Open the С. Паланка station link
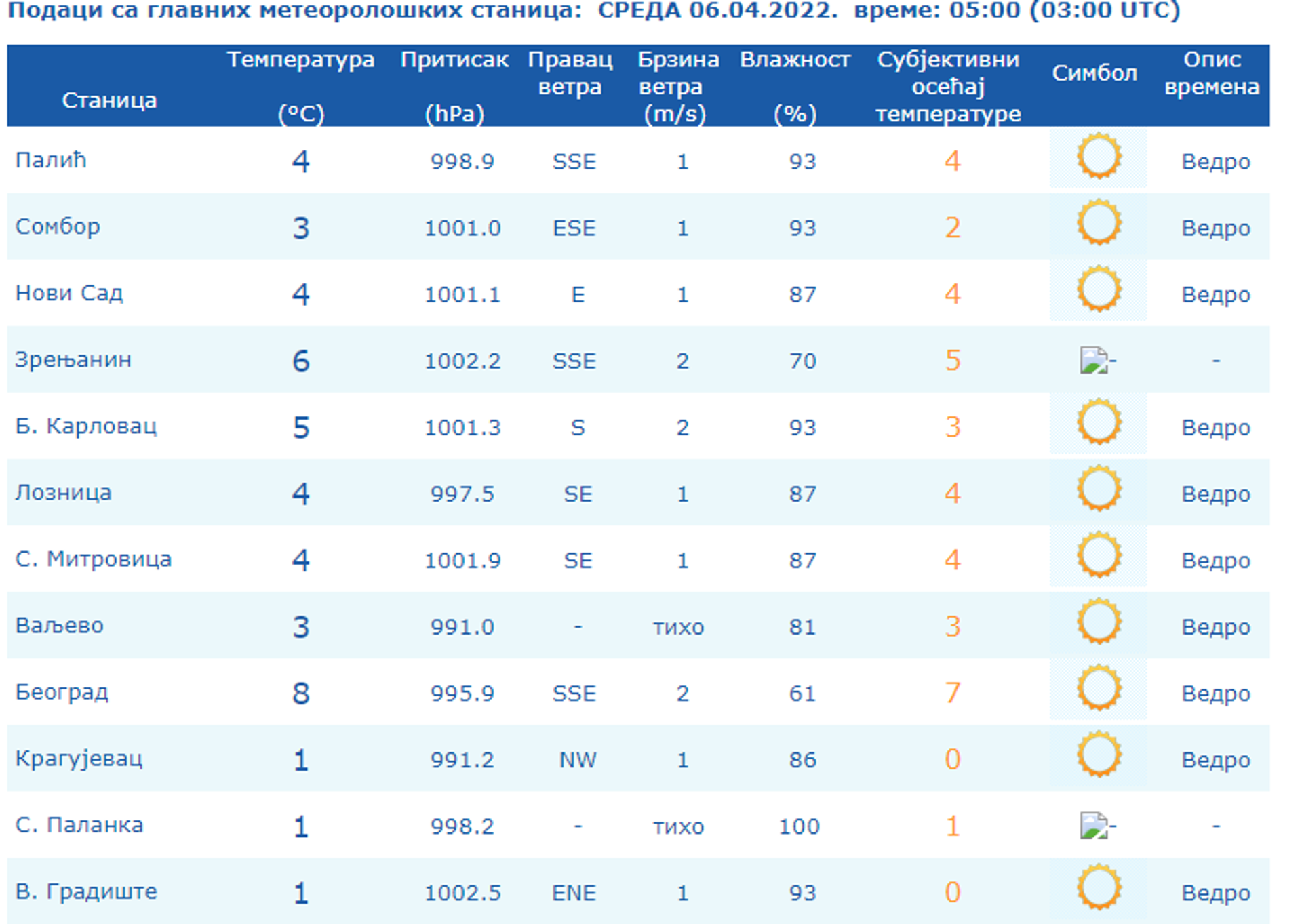Viewport: 1302px width, 924px height. 79,824
